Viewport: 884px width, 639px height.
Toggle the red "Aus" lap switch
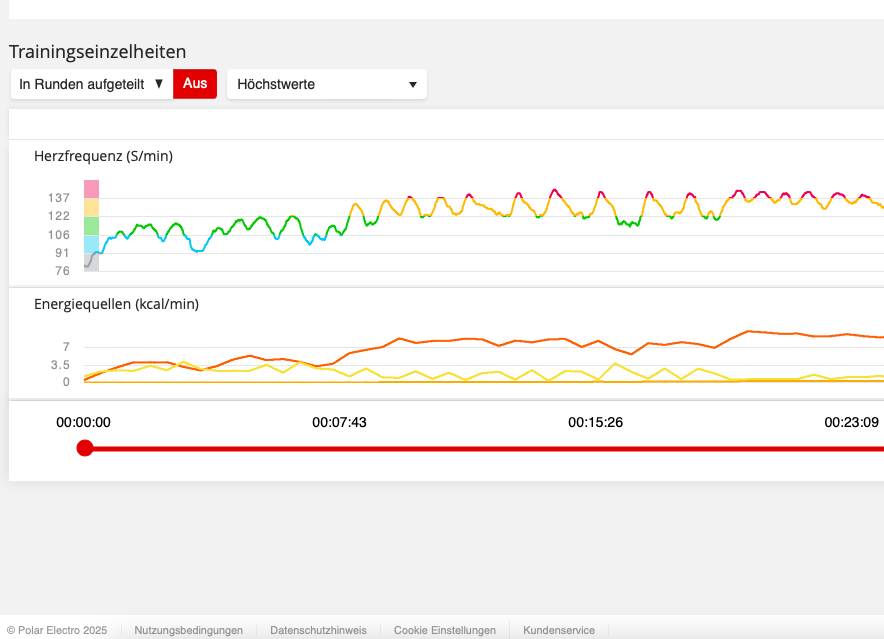(x=195, y=84)
